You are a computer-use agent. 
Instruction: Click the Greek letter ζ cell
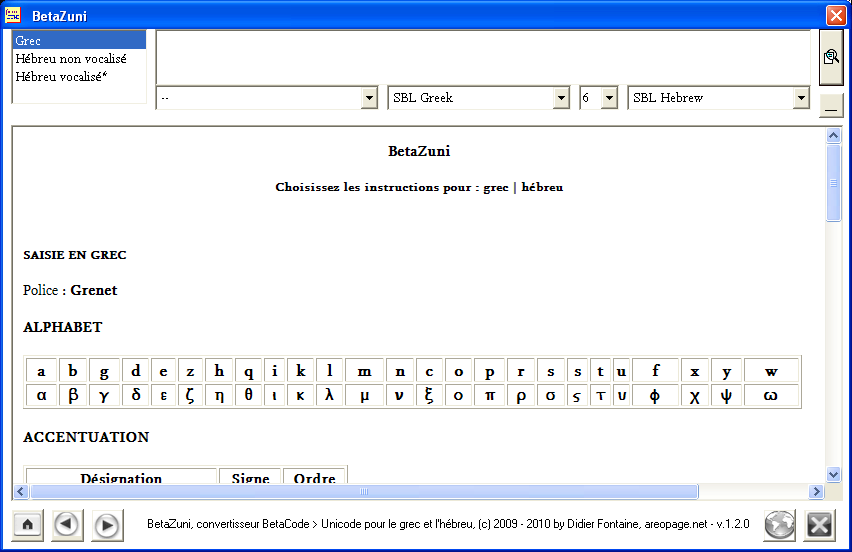[190, 396]
